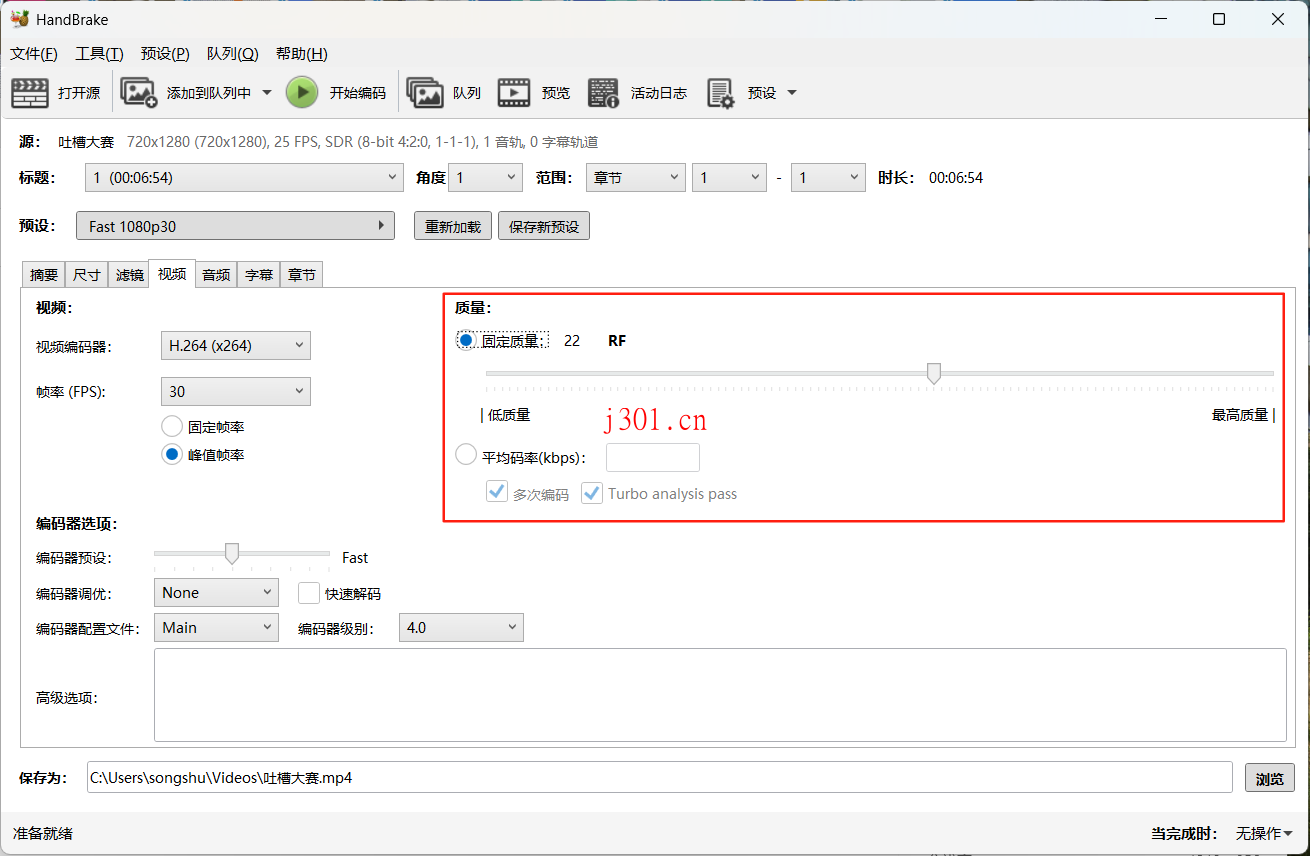Image resolution: width=1310 pixels, height=856 pixels.
Task: Select constant frame rate (固定帧率) radio
Action: 172,427
